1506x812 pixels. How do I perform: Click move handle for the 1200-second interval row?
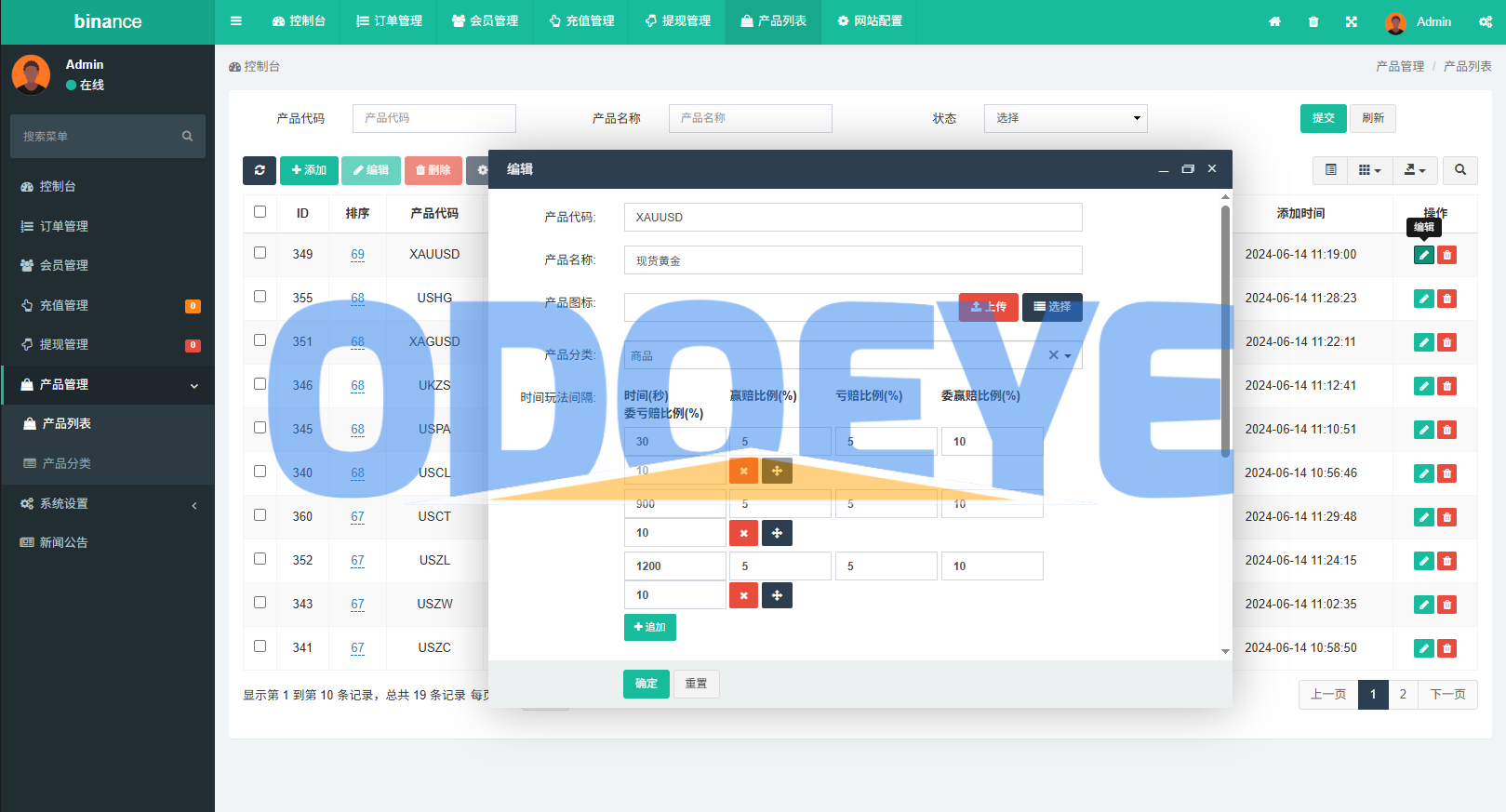(x=777, y=595)
